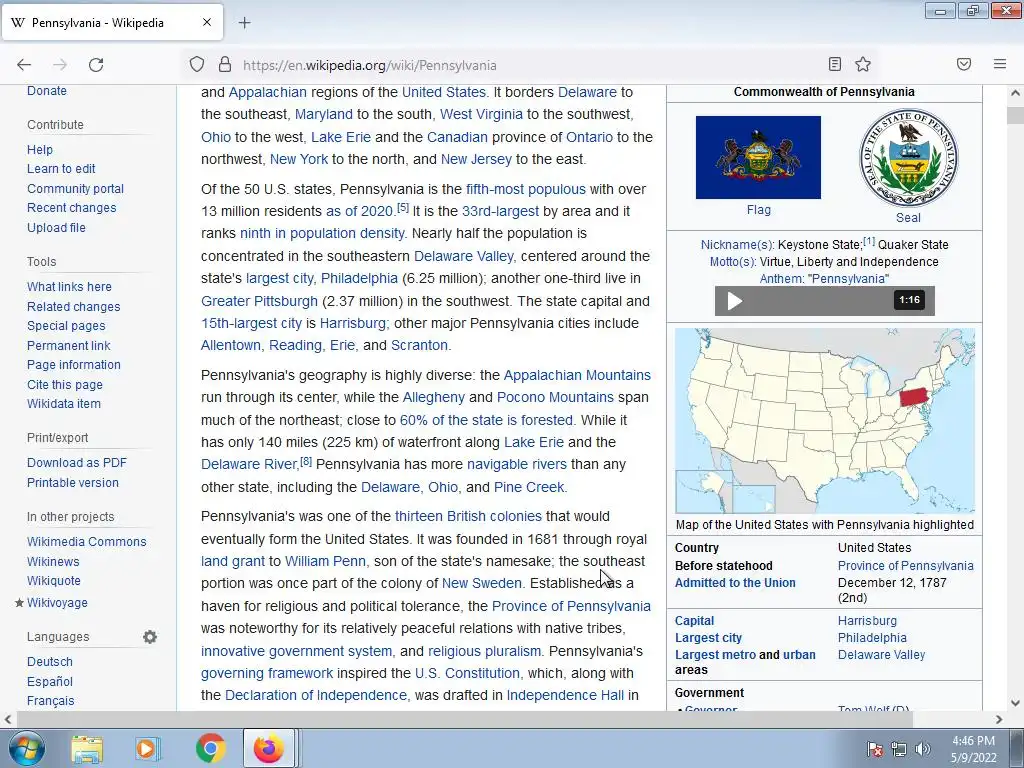Open the US map with Pennsylvania highlighted
Screen dimensions: 1024x768
pos(824,421)
